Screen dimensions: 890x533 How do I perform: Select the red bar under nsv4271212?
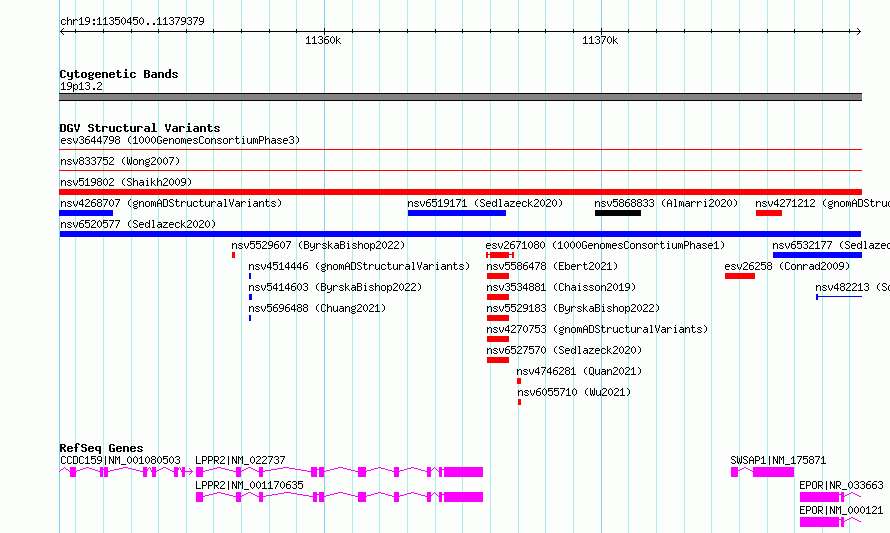769,213
